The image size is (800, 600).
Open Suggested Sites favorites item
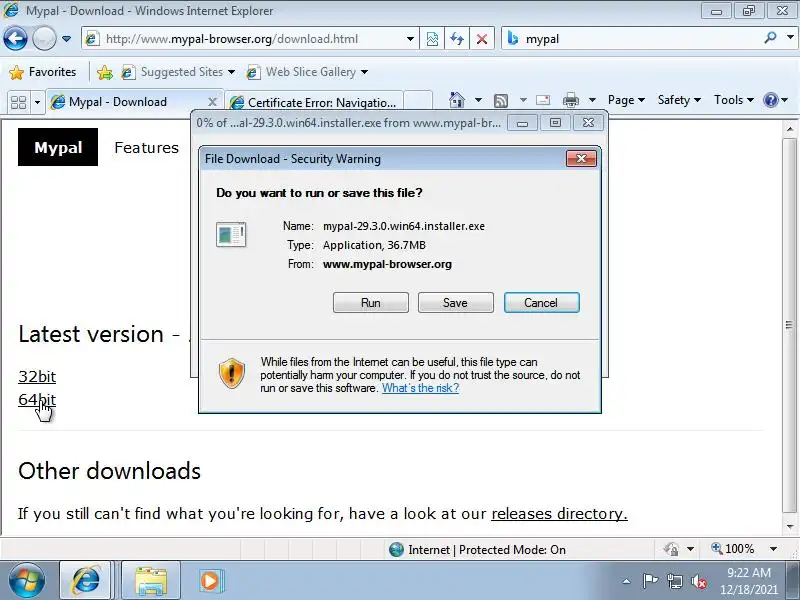click(178, 72)
